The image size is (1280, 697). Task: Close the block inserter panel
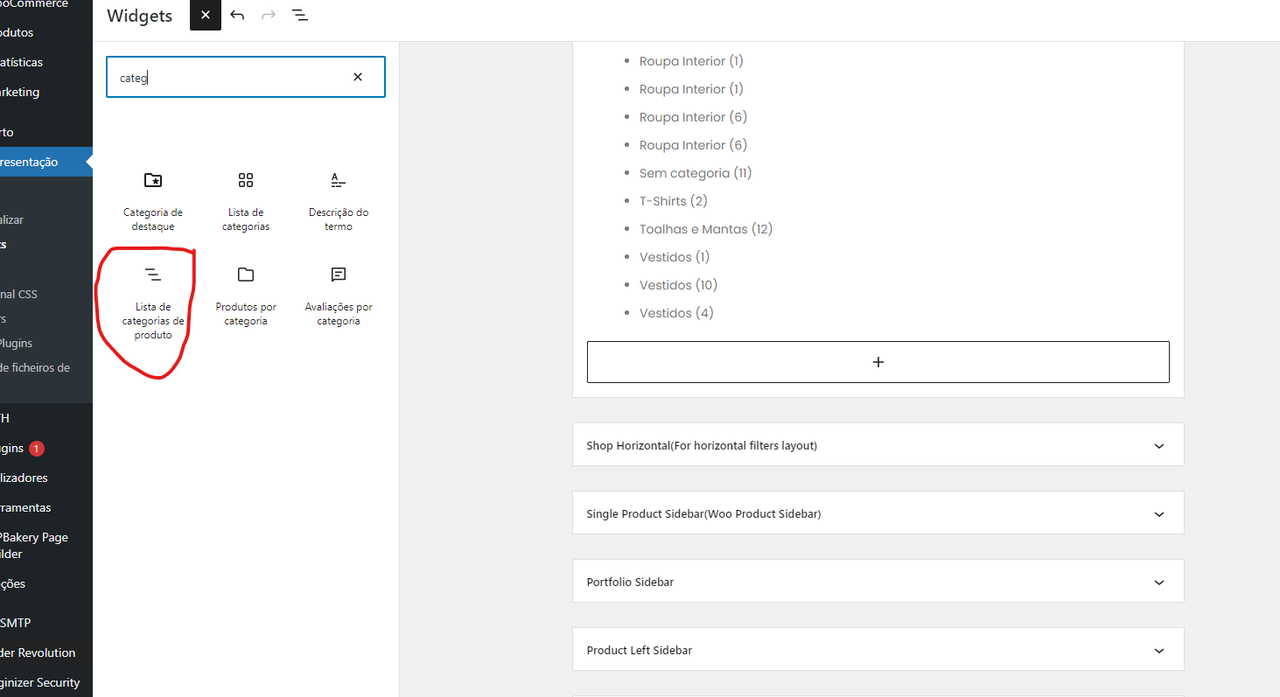pos(205,16)
